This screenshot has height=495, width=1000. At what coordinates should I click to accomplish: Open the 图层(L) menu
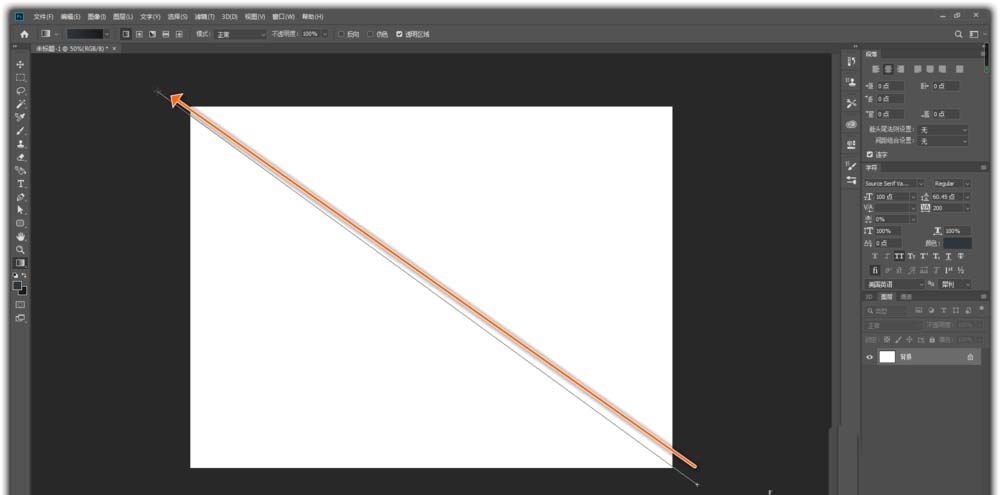coord(122,17)
